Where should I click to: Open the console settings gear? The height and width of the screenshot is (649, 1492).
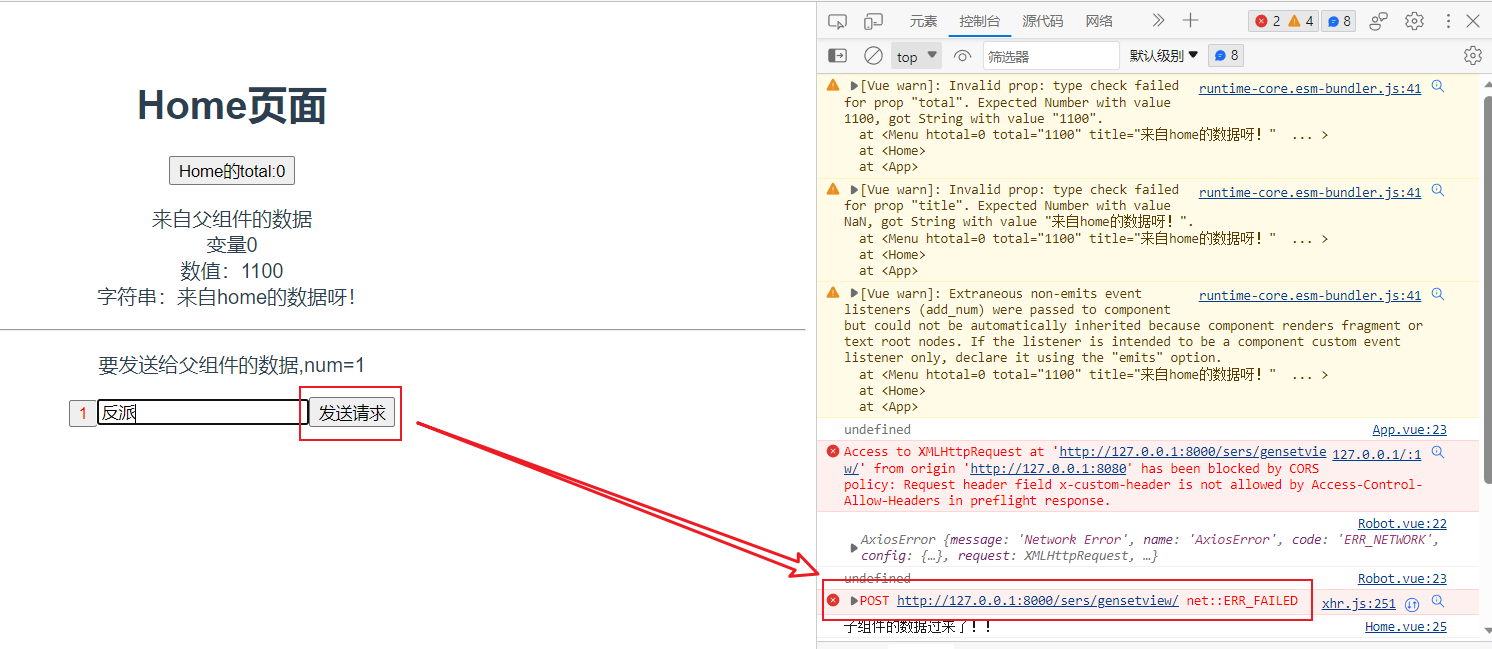coord(1472,56)
